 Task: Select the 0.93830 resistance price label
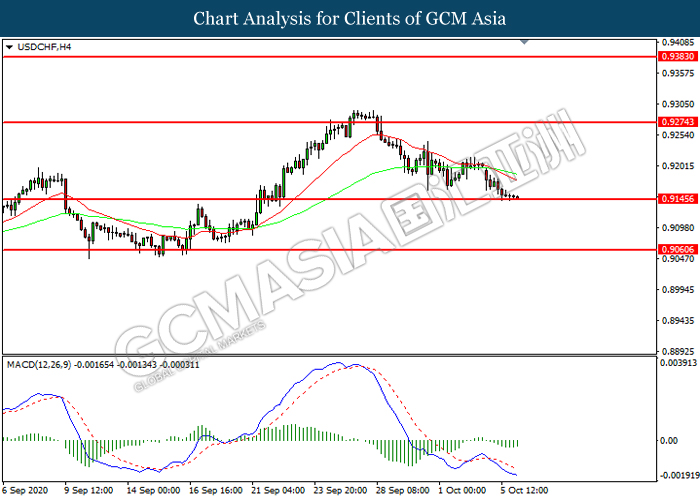pyautogui.click(x=678, y=56)
